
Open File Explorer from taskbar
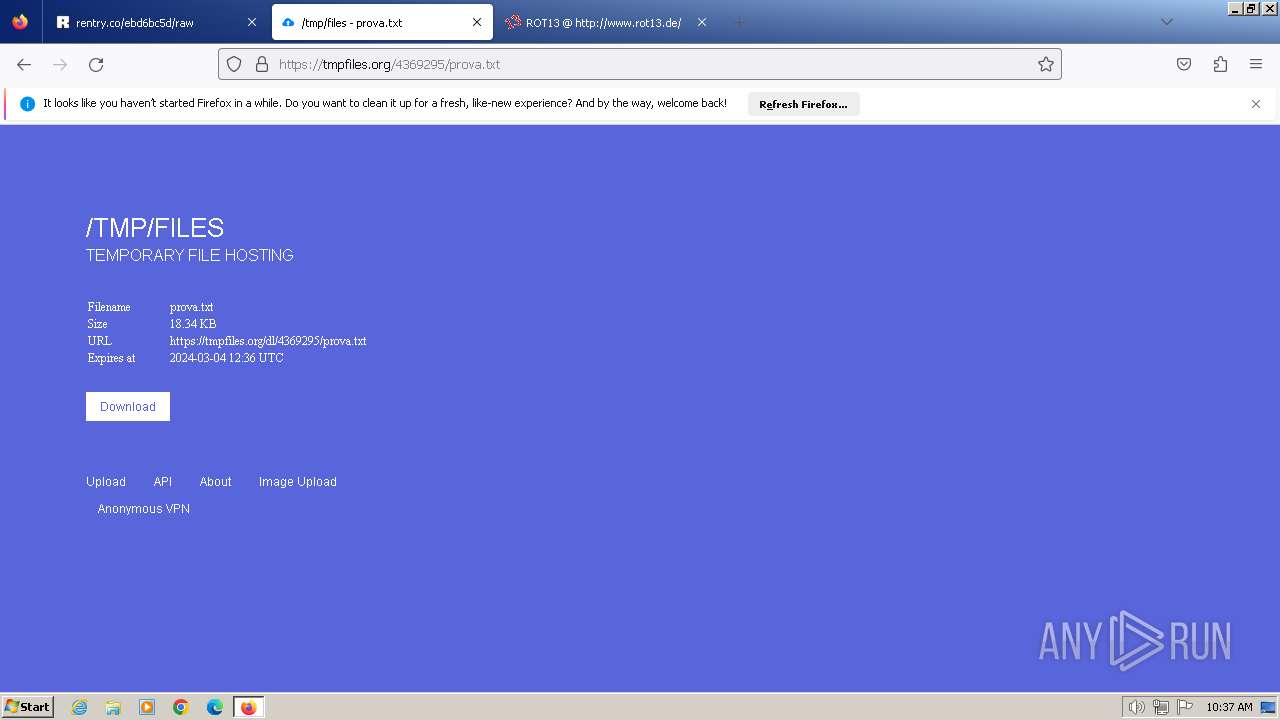(113, 707)
